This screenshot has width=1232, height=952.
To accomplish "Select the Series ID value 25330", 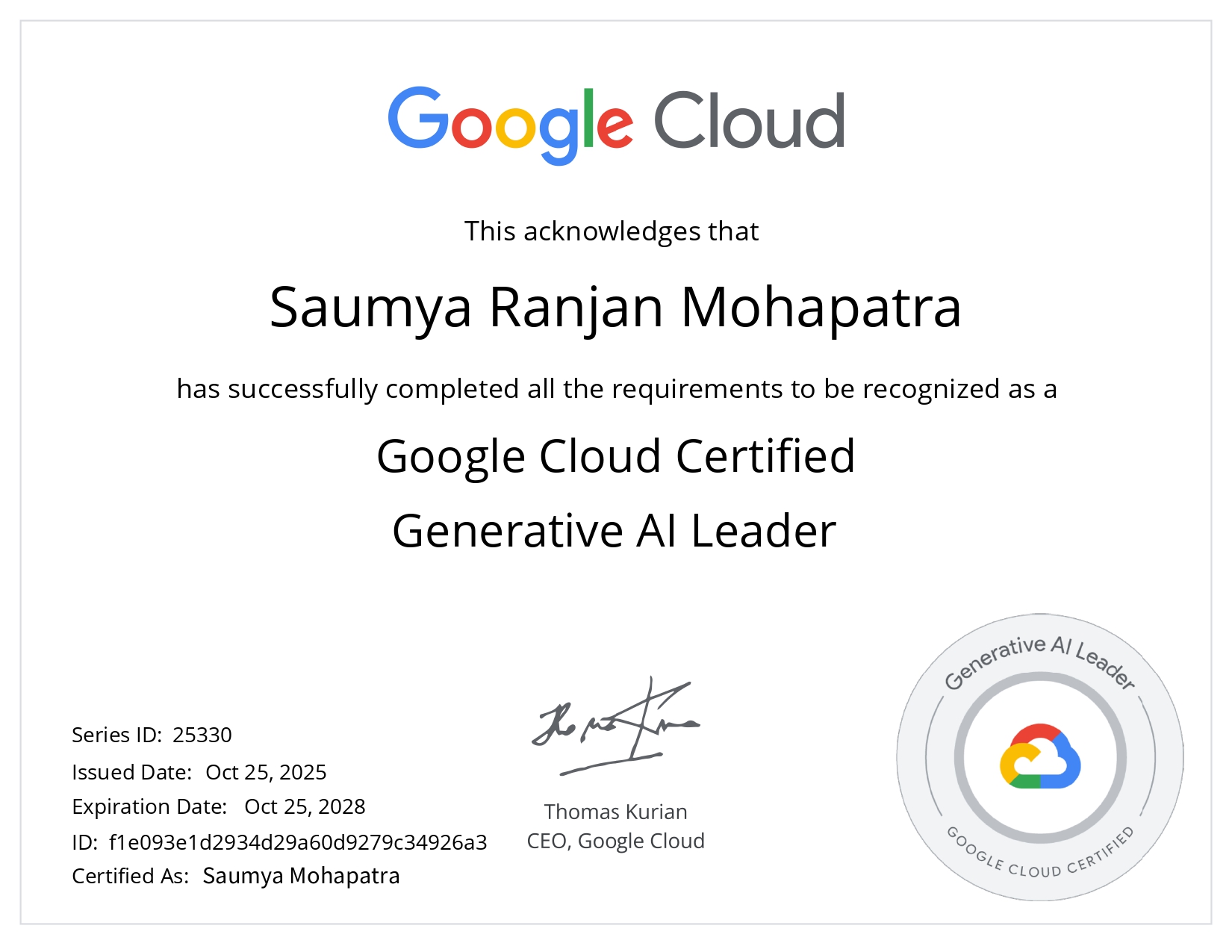I will 202,735.
